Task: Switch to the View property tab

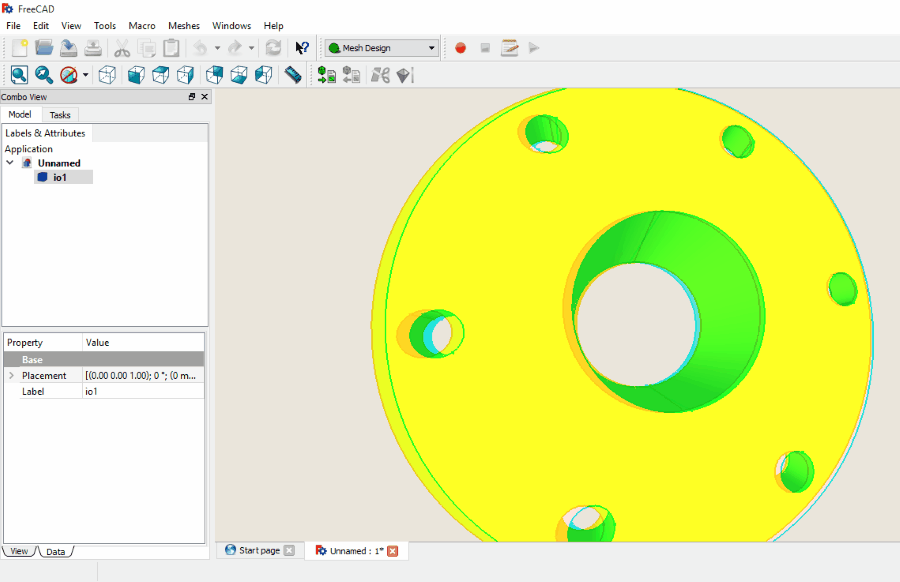Action: (19, 551)
